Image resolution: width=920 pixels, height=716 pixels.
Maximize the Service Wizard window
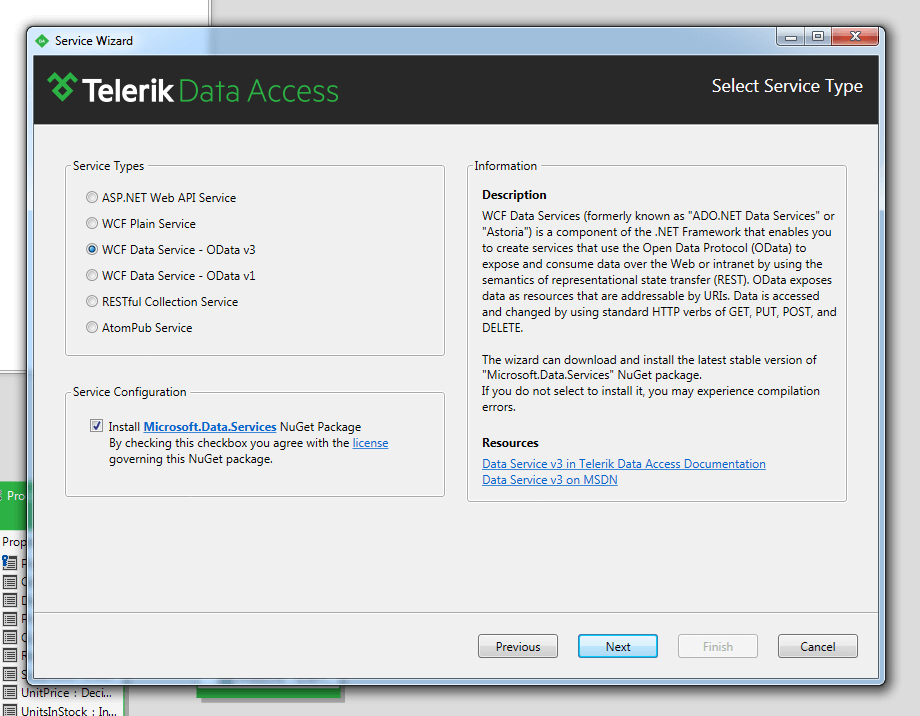tap(817, 37)
